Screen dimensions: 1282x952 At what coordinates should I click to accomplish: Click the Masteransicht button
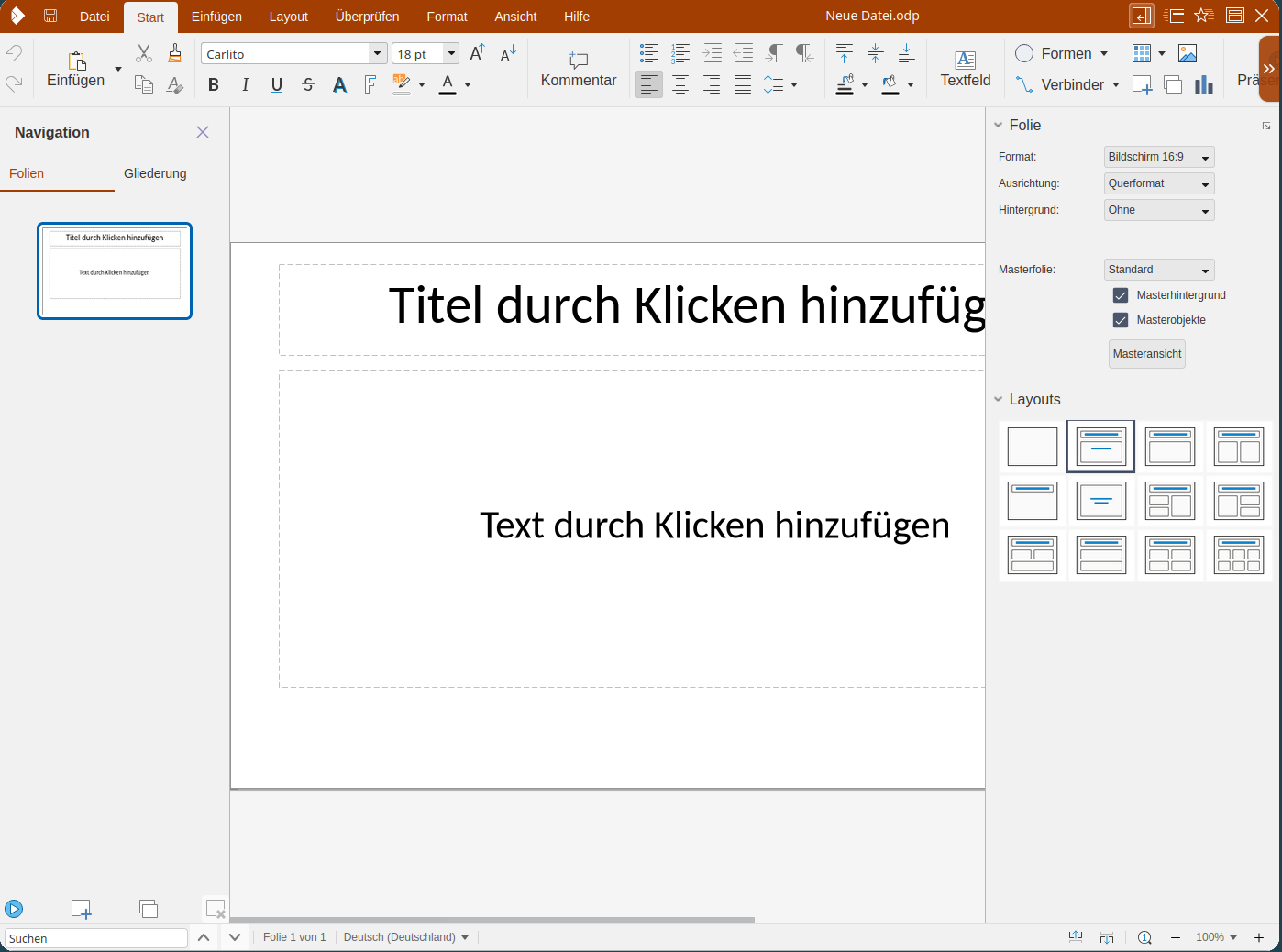point(1146,354)
